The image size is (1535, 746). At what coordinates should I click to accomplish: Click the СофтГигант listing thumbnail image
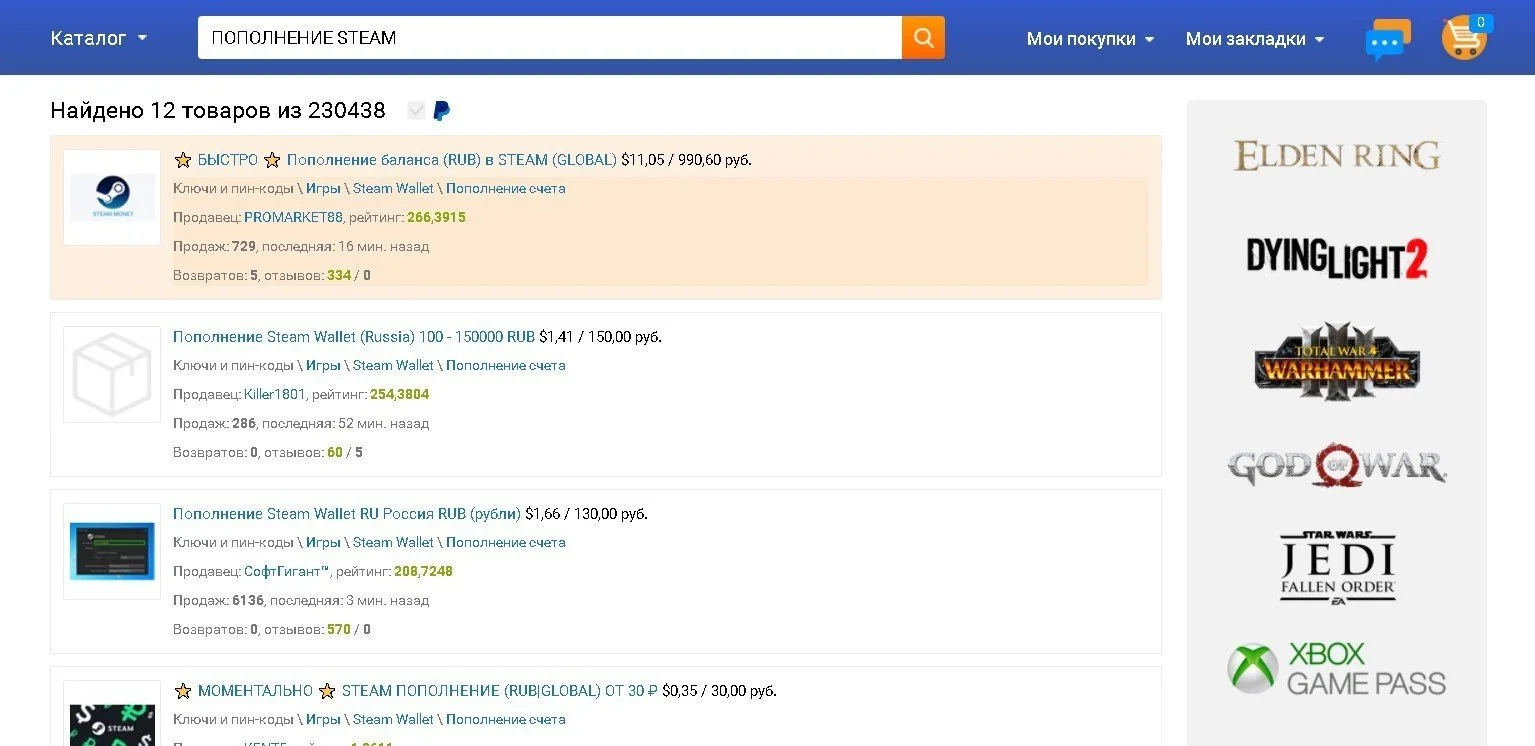pyautogui.click(x=112, y=551)
